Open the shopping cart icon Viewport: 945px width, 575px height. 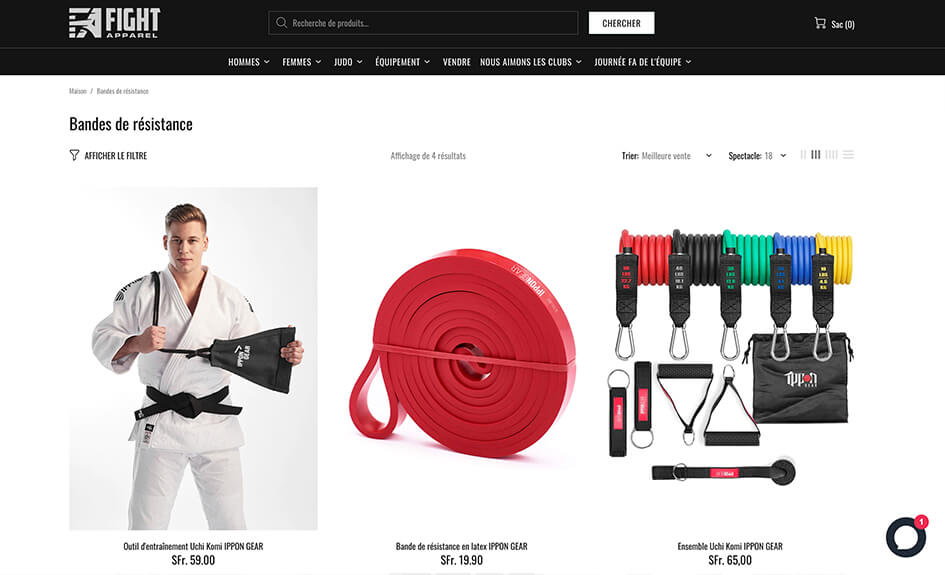click(820, 23)
